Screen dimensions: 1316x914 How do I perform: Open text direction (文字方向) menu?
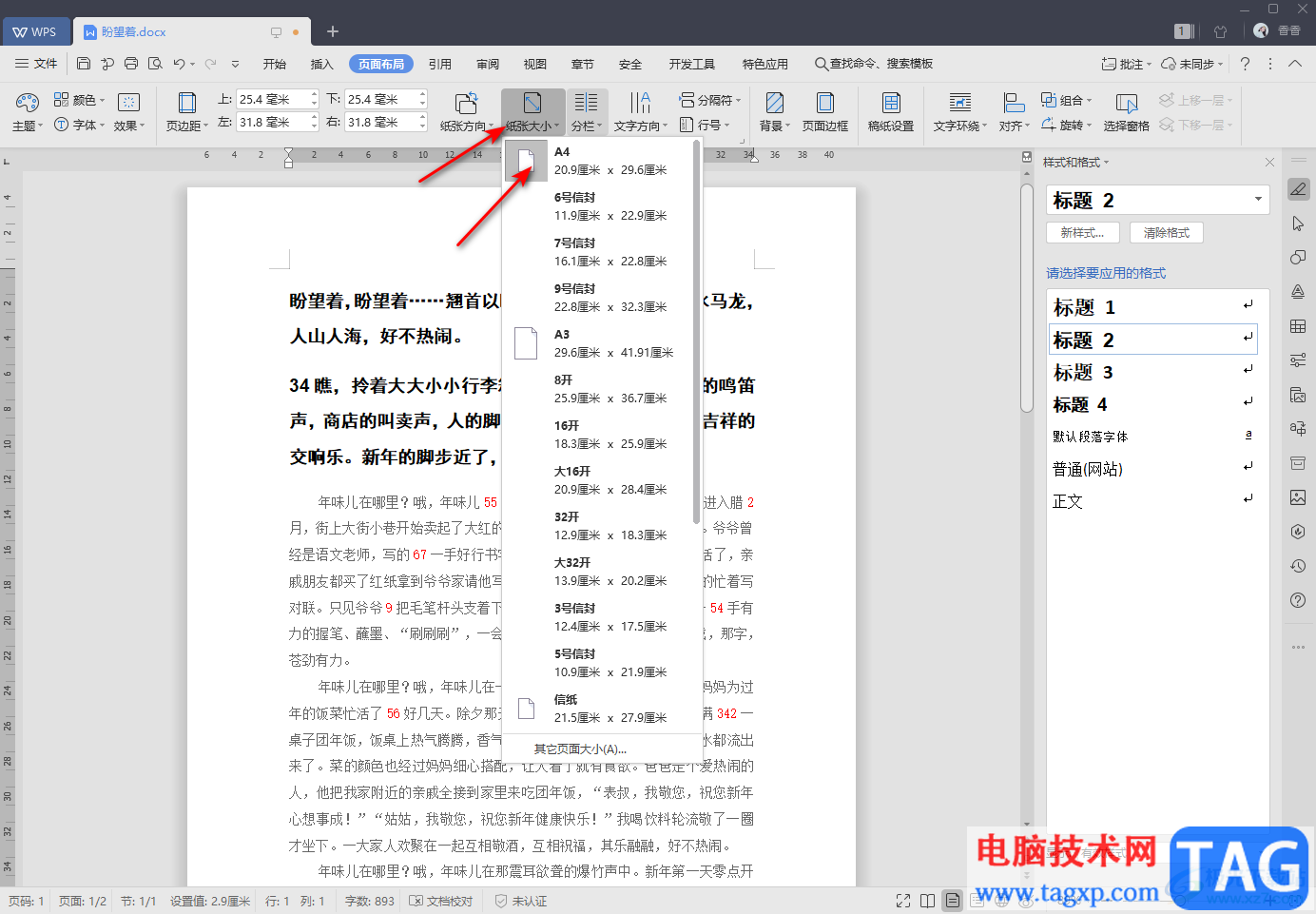click(640, 111)
